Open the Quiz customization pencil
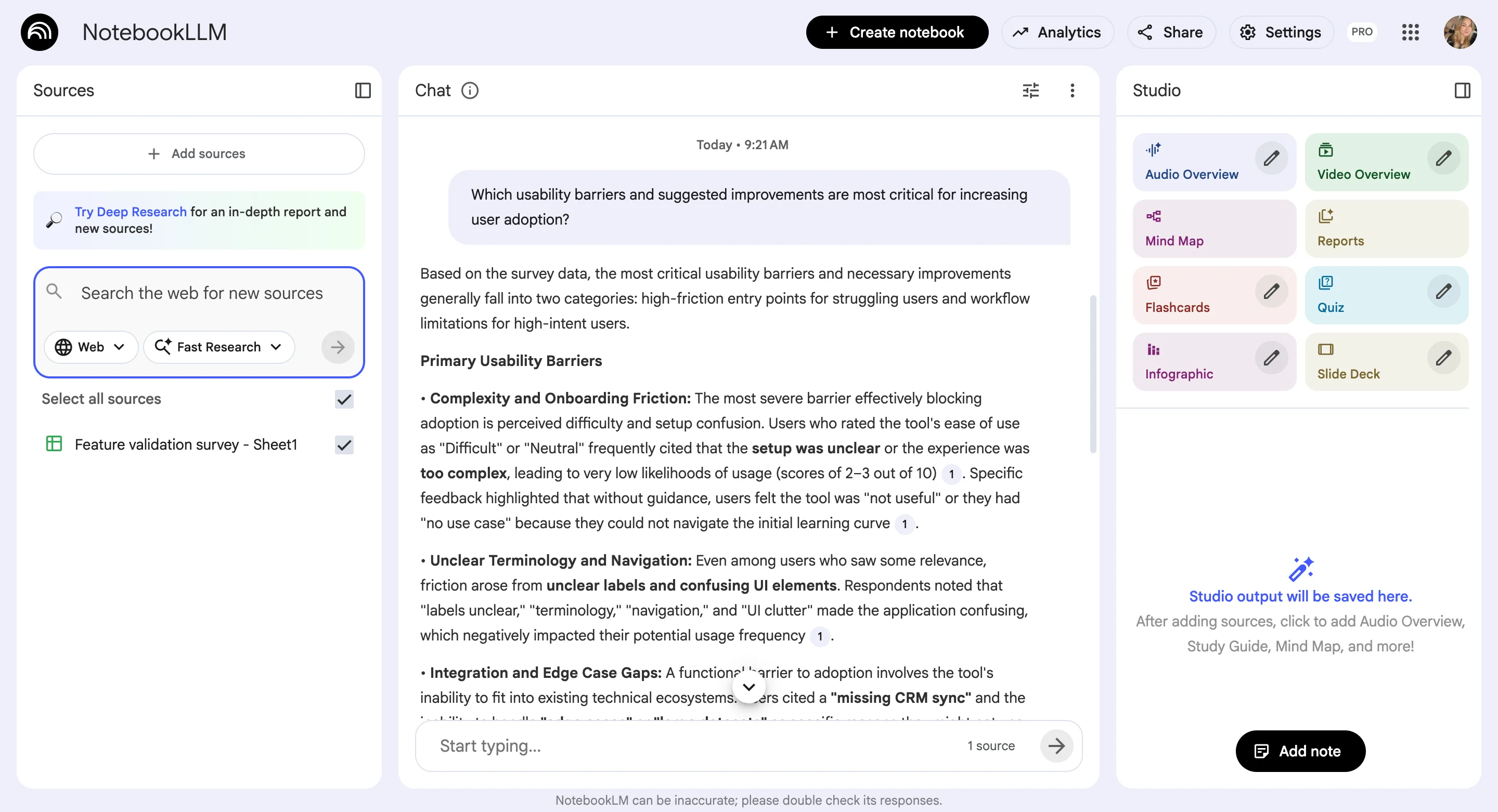The height and width of the screenshot is (812, 1498). click(x=1443, y=292)
